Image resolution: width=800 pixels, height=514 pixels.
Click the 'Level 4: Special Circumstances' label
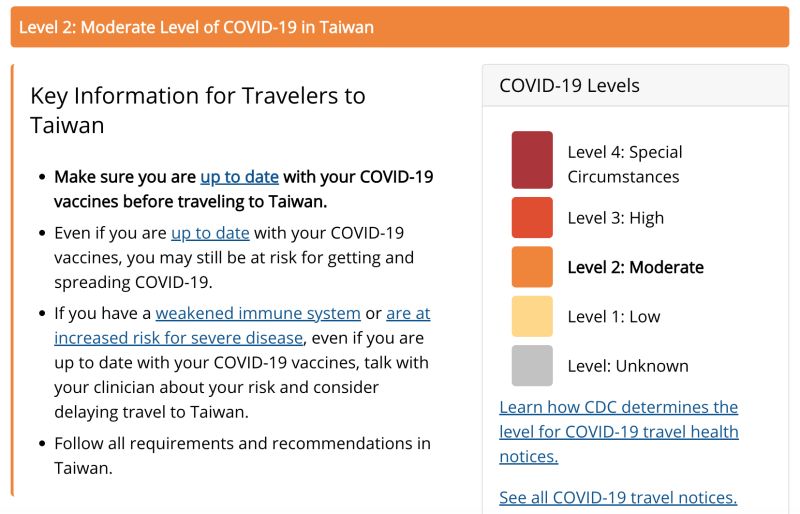point(625,164)
